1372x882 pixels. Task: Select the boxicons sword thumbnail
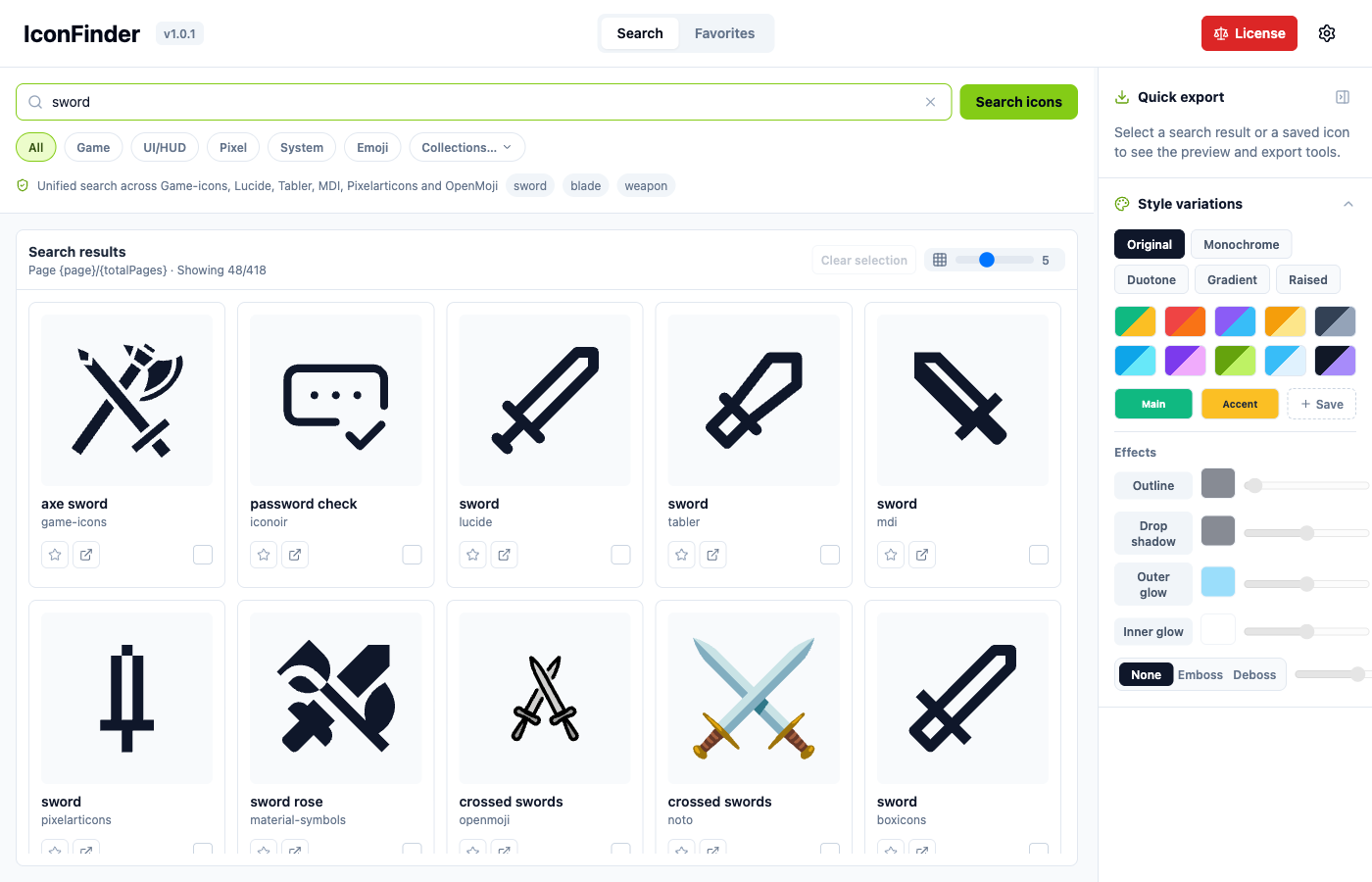point(962,698)
